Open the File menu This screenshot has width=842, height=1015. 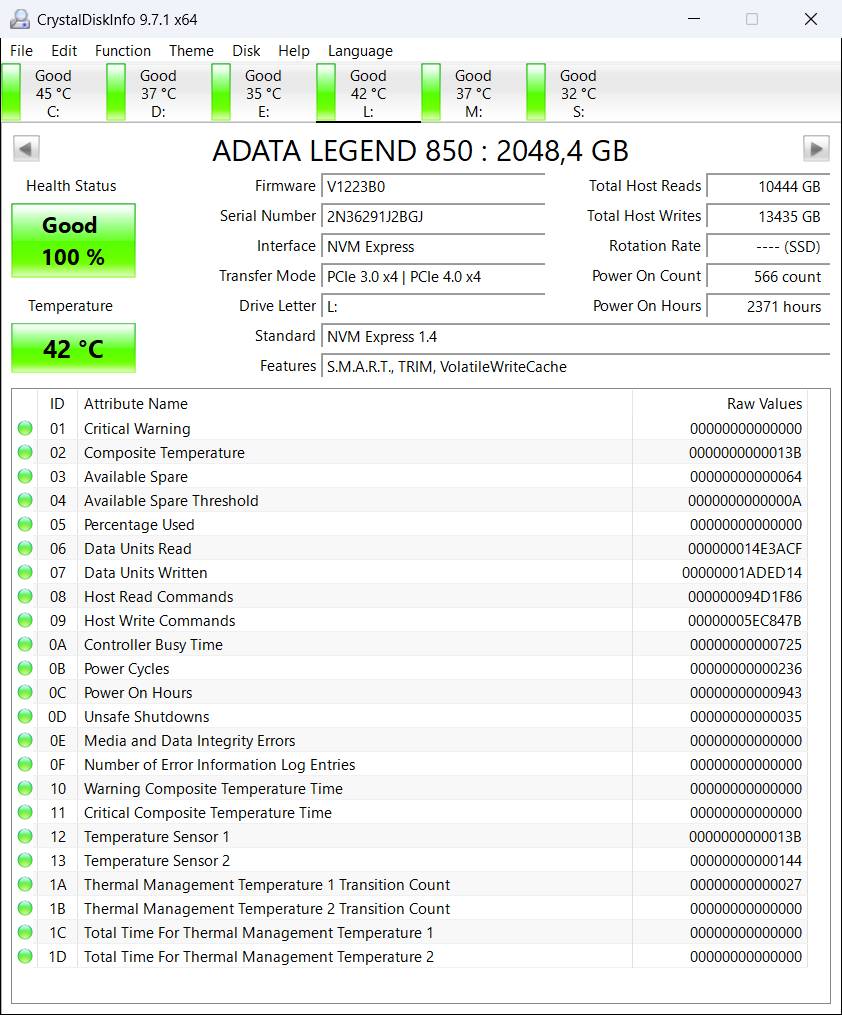[21, 50]
